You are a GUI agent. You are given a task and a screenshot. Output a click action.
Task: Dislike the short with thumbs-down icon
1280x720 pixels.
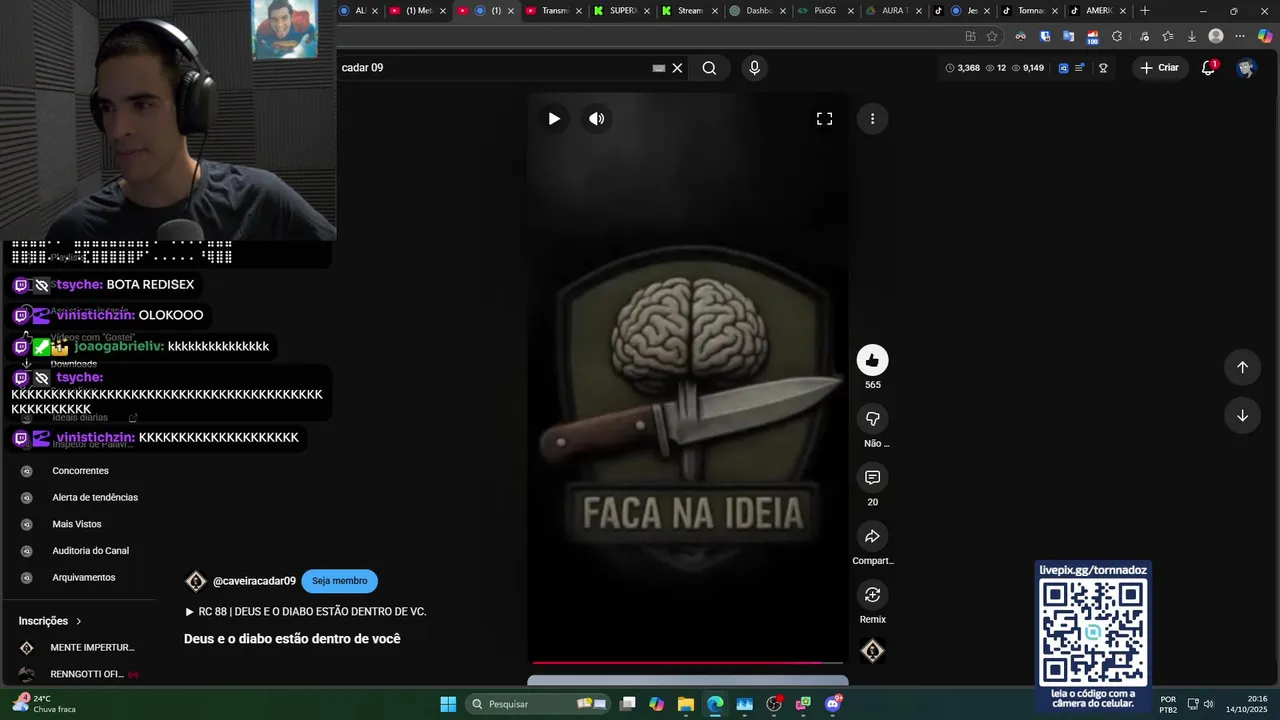(x=872, y=419)
